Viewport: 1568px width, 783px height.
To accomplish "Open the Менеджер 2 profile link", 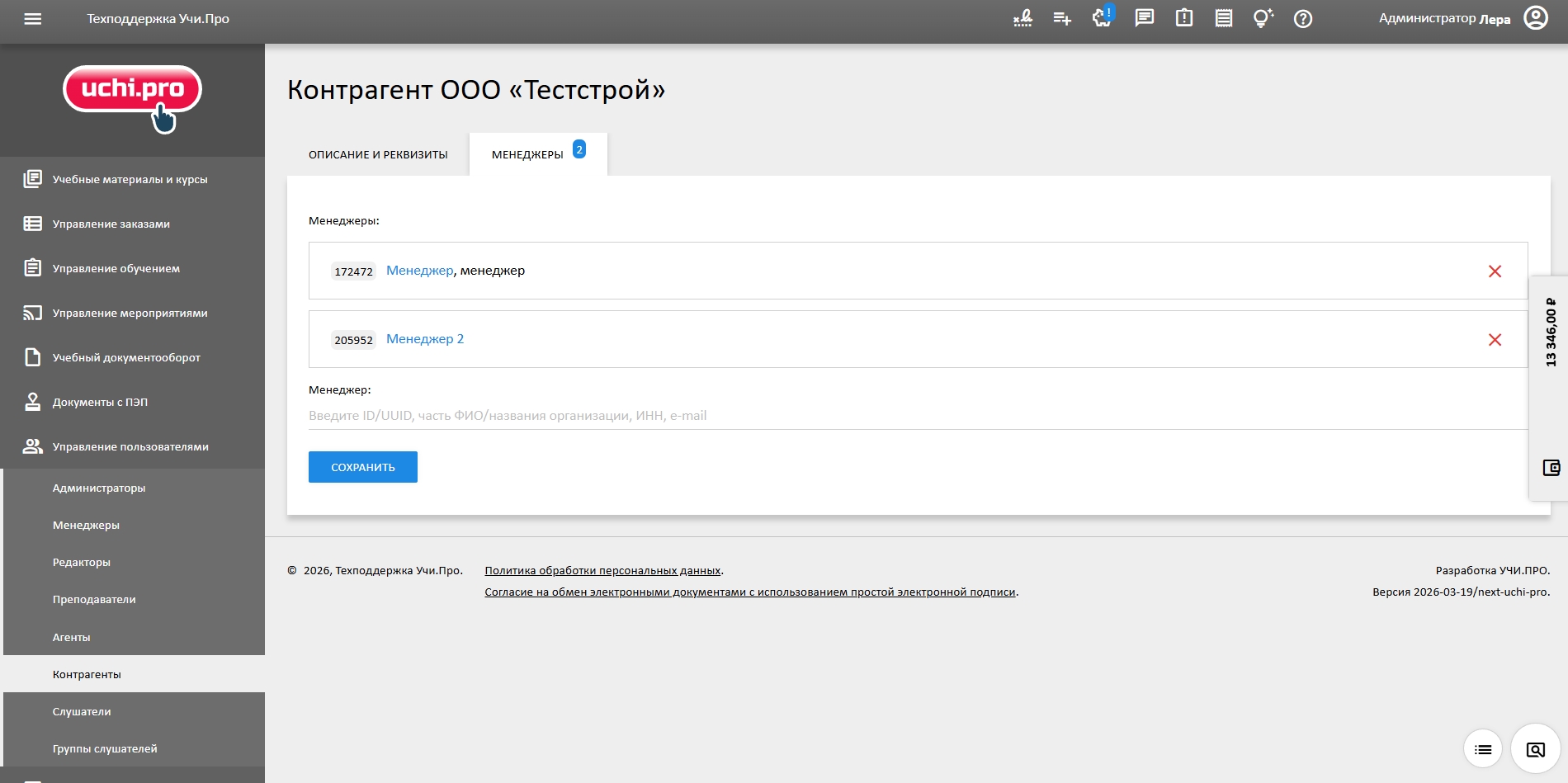I will (425, 338).
